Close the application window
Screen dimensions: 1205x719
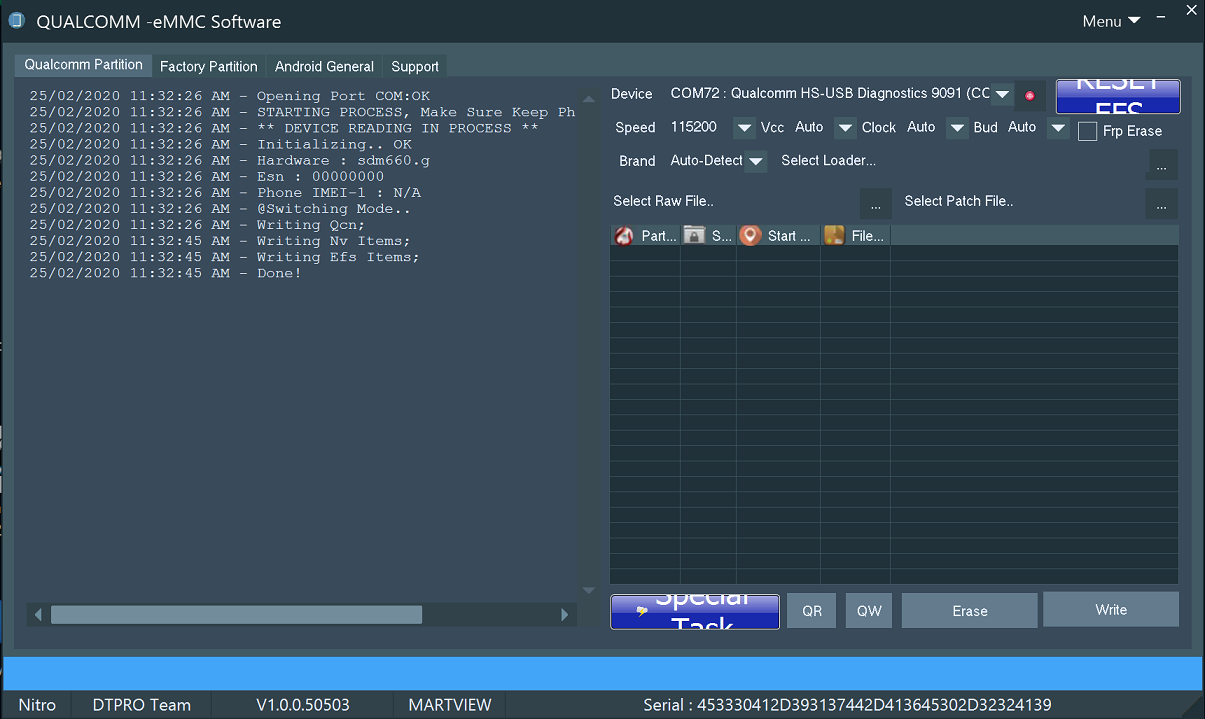[1189, 11]
